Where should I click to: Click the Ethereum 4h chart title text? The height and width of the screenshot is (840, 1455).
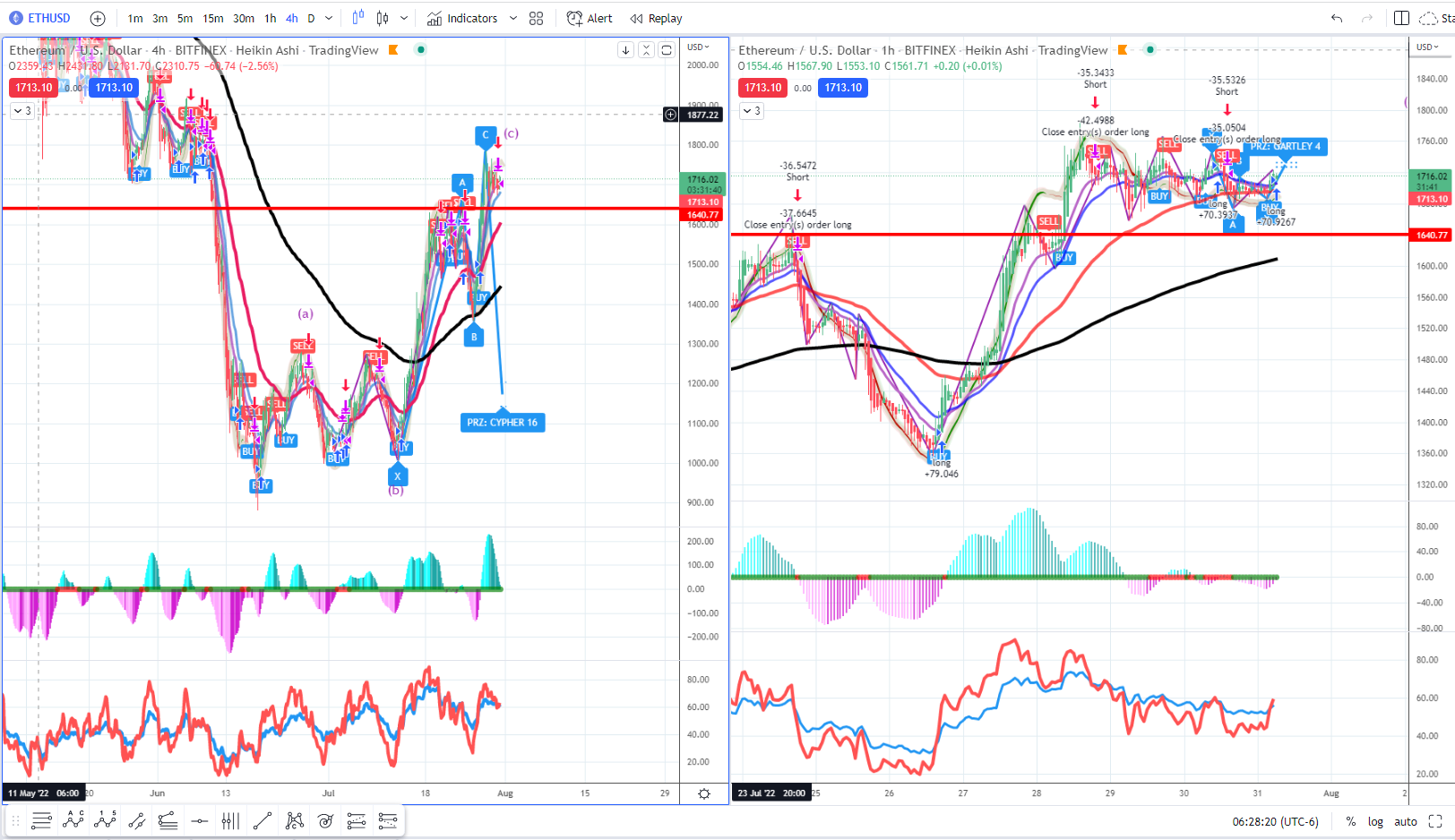(x=194, y=50)
